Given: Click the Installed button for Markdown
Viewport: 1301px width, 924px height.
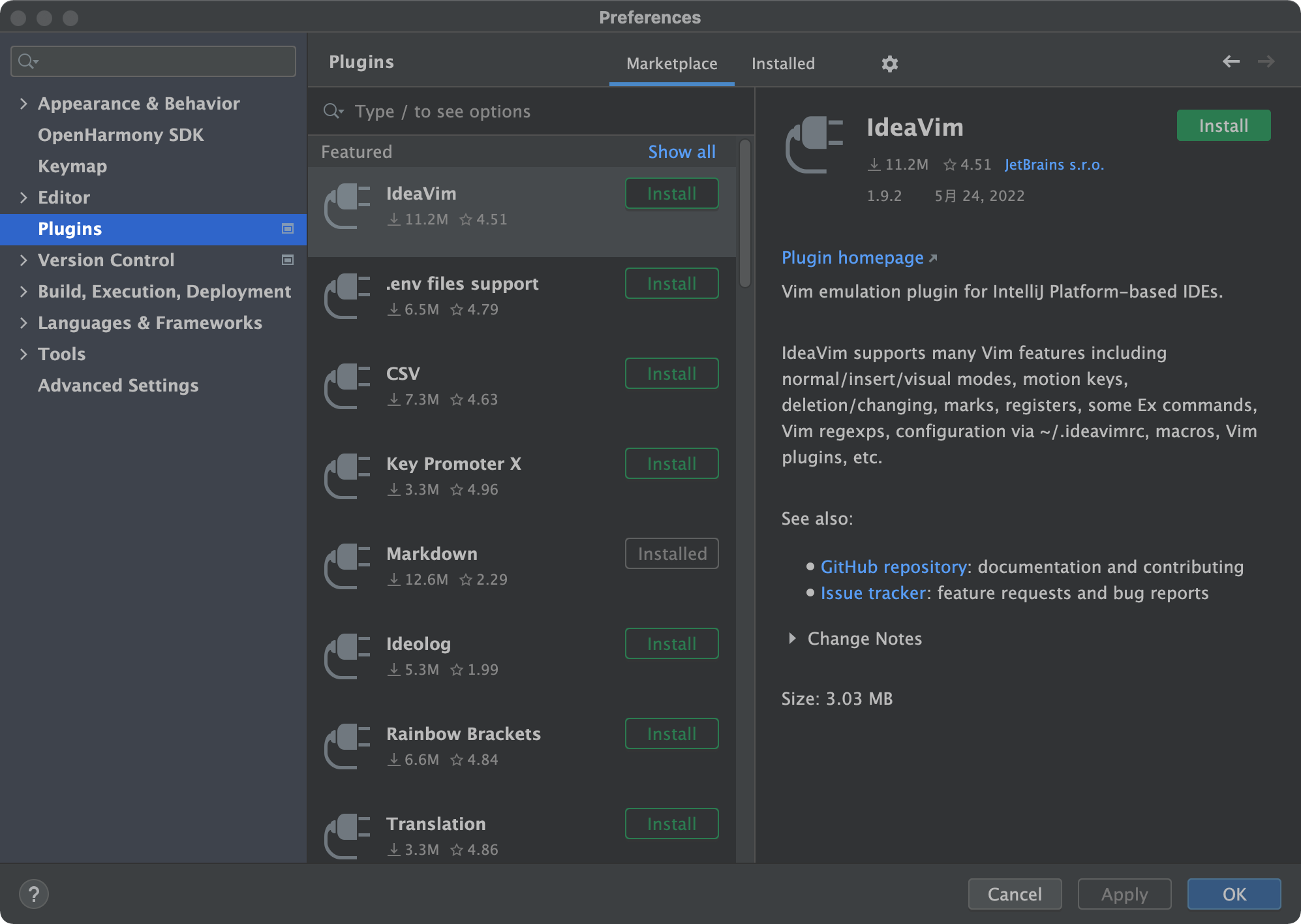Looking at the screenshot, I should [671, 553].
